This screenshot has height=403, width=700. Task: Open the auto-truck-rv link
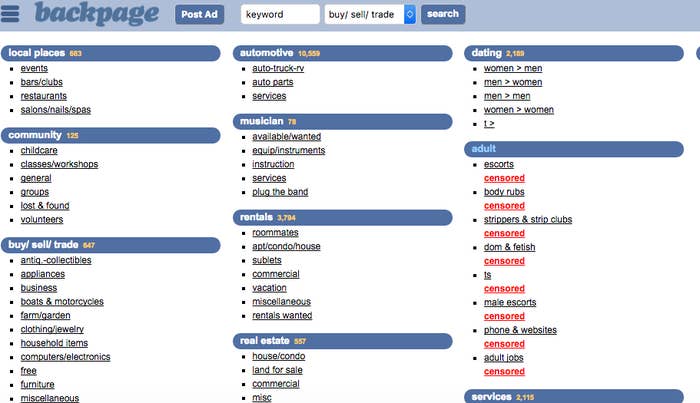coord(278,68)
